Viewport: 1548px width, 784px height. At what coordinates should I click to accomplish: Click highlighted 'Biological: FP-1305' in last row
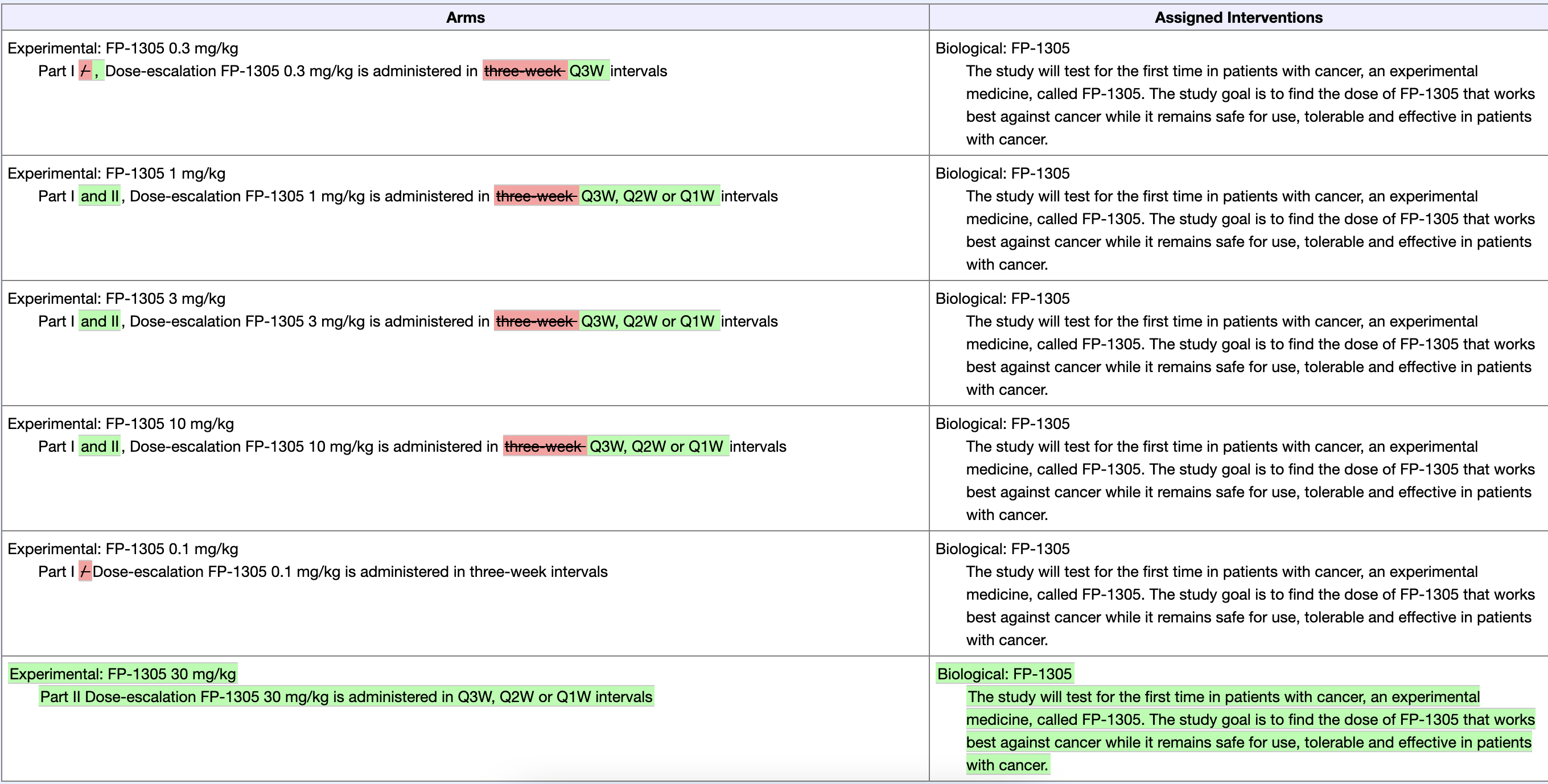click(1004, 674)
